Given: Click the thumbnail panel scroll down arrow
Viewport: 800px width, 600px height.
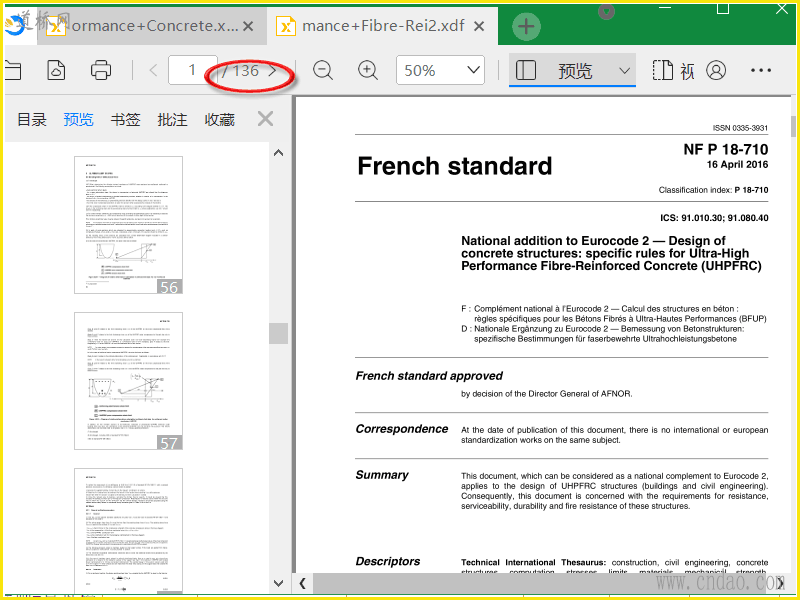Looking at the screenshot, I should (279, 583).
